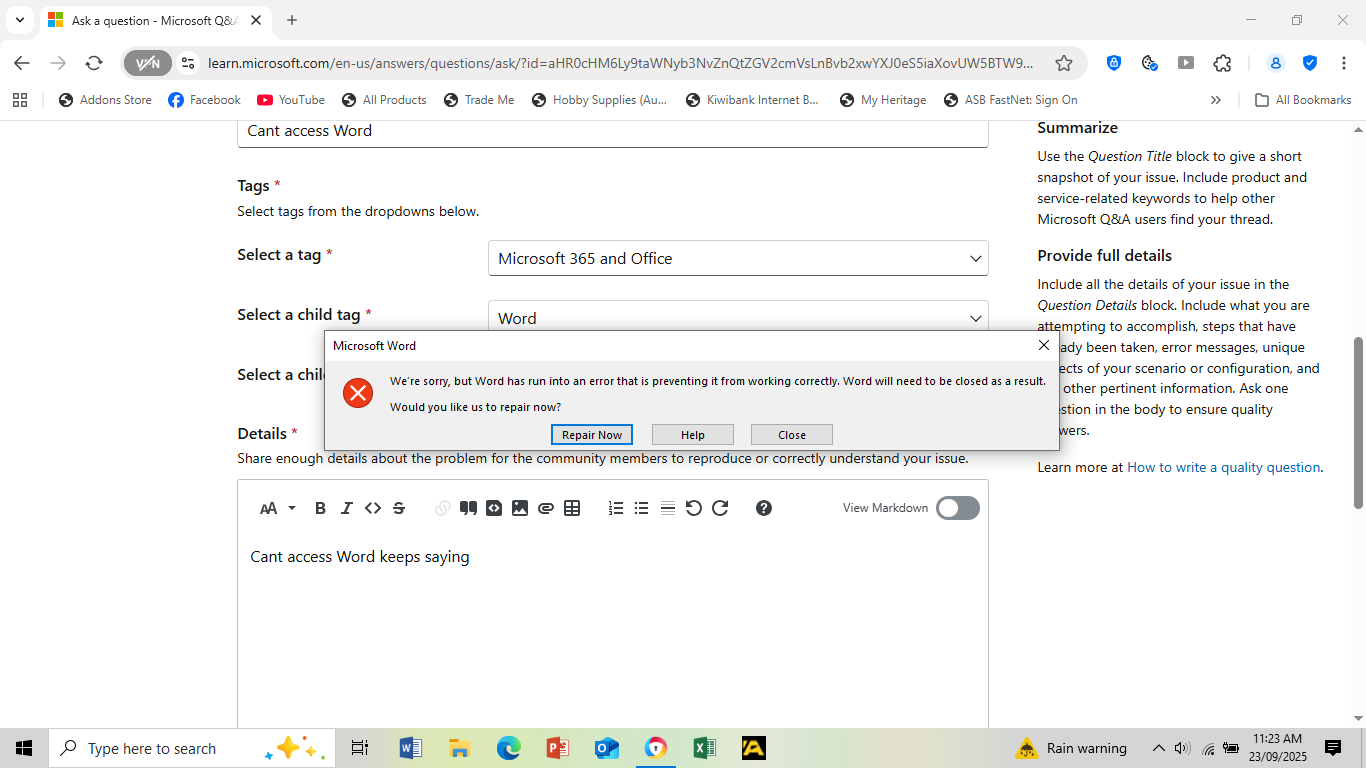Toggle the View Markdown switch

tap(958, 508)
